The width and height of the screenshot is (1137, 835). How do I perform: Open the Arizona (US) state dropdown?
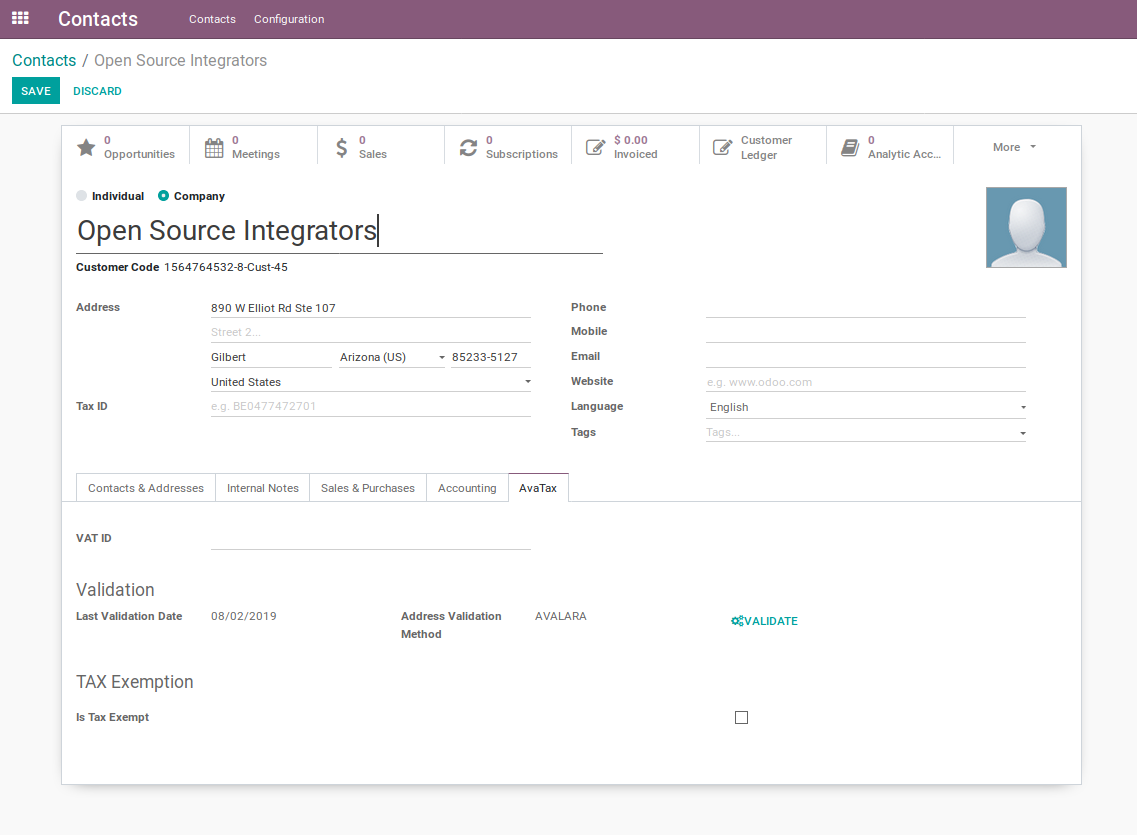pos(391,357)
